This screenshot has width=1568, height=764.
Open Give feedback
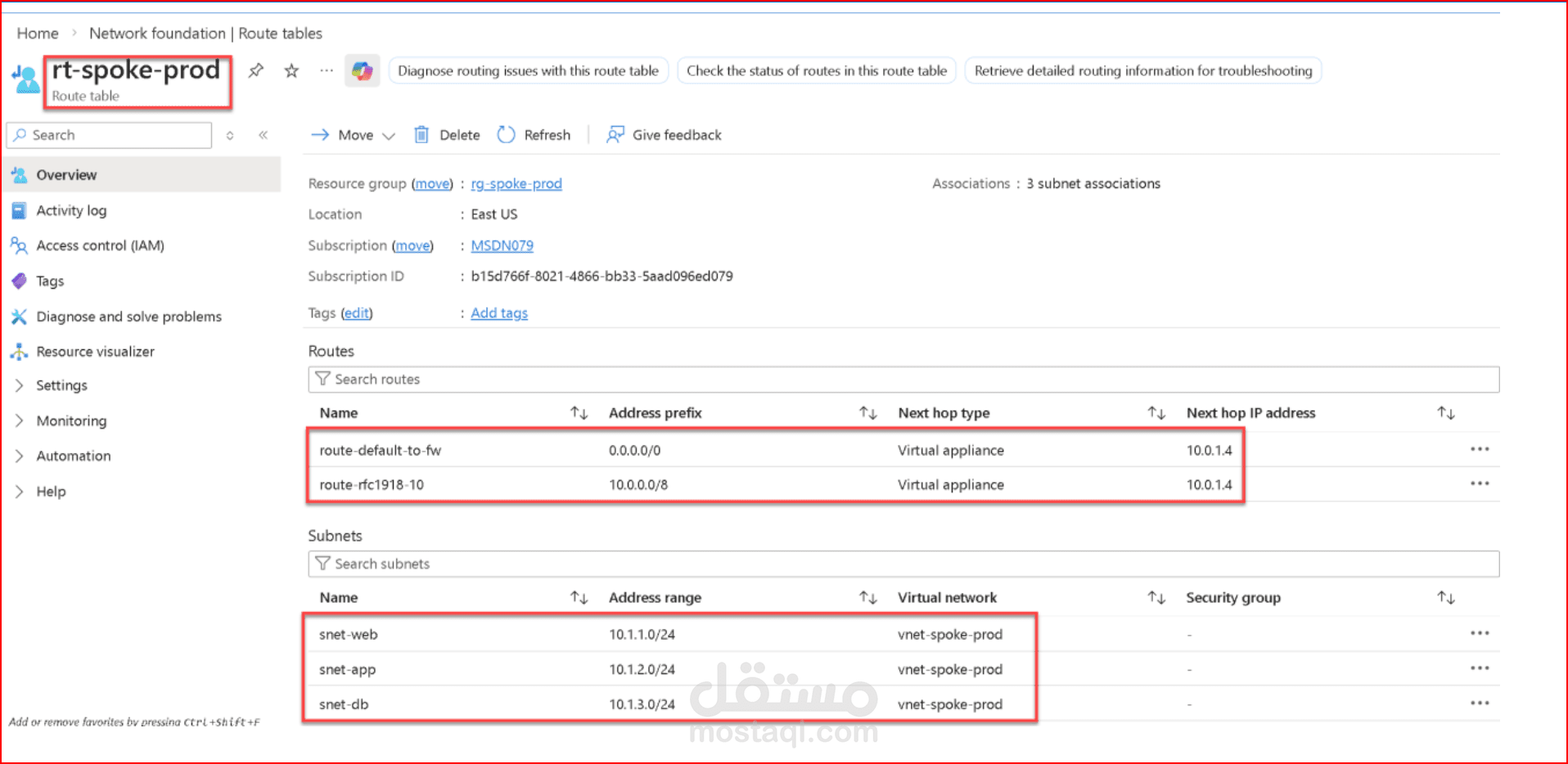664,135
